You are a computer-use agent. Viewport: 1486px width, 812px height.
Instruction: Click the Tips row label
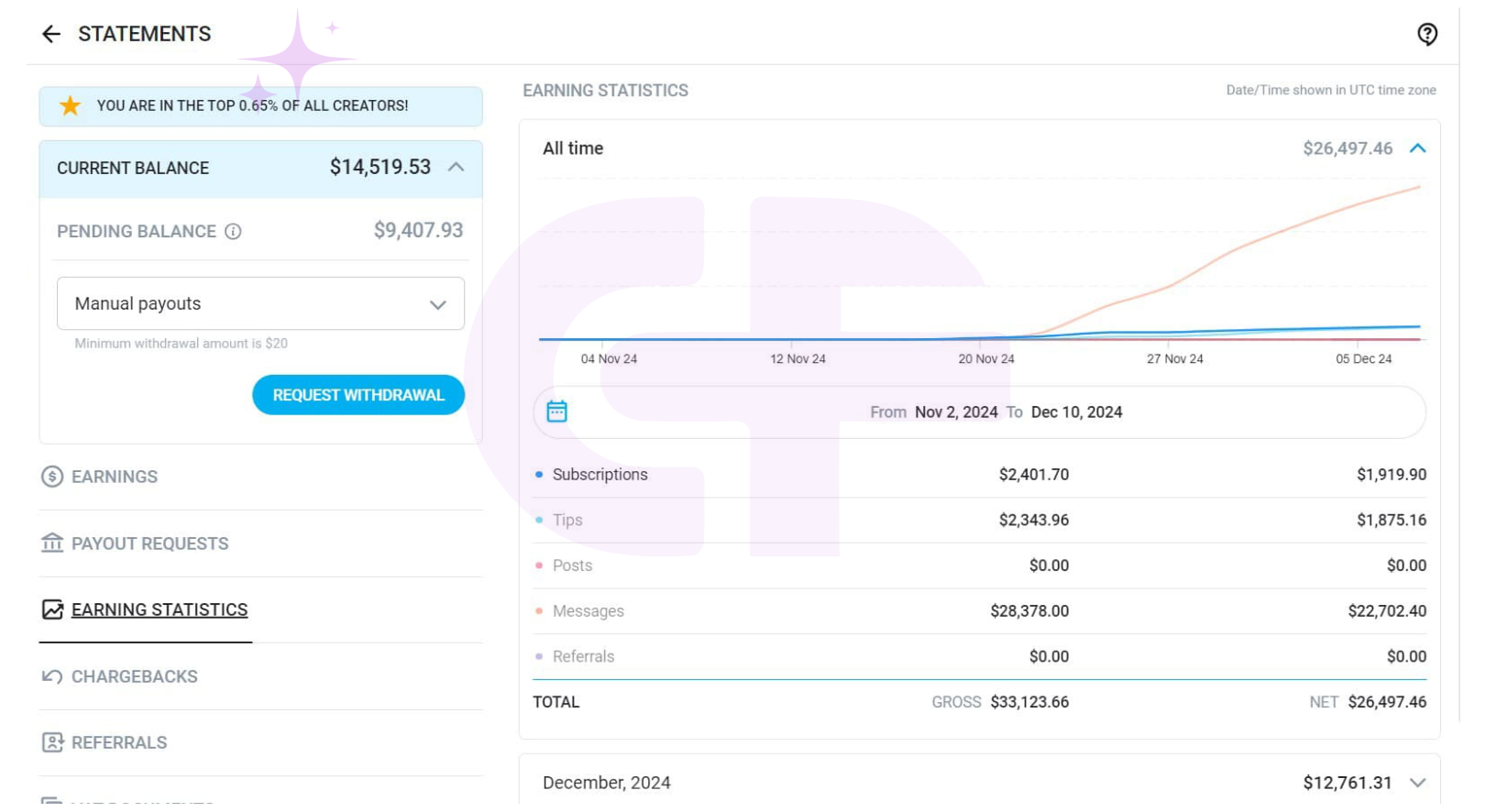[567, 520]
